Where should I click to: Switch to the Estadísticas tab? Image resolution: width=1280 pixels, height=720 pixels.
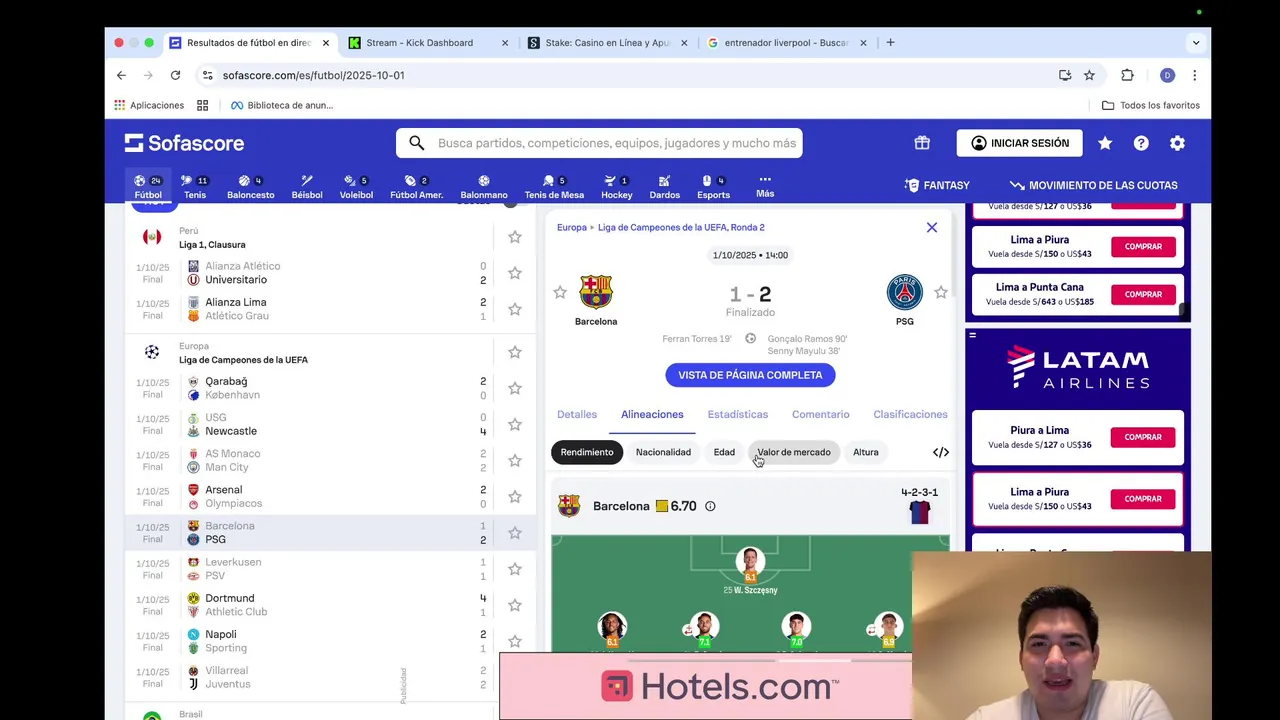click(738, 414)
